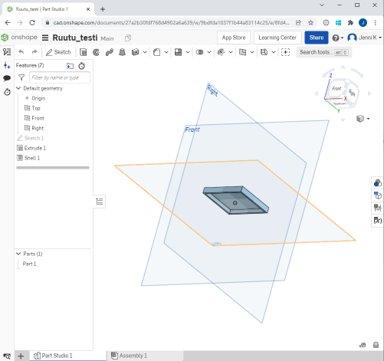Click the rollback bar below Shell 1
Viewport: 384px width, 361px height.
[x=53, y=167]
